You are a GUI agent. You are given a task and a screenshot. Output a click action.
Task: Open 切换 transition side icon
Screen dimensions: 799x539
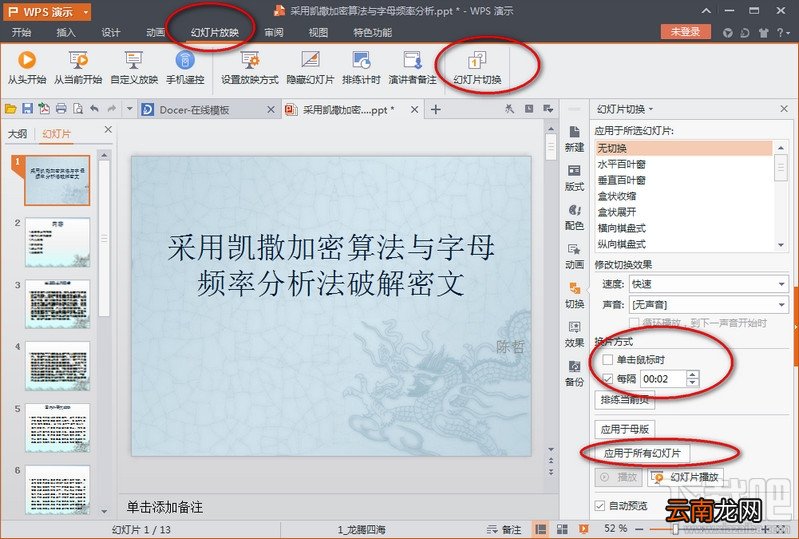[x=574, y=295]
